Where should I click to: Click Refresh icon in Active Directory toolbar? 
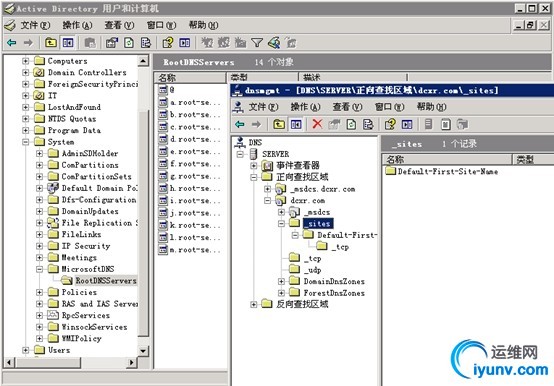pyautogui.click(x=129, y=43)
